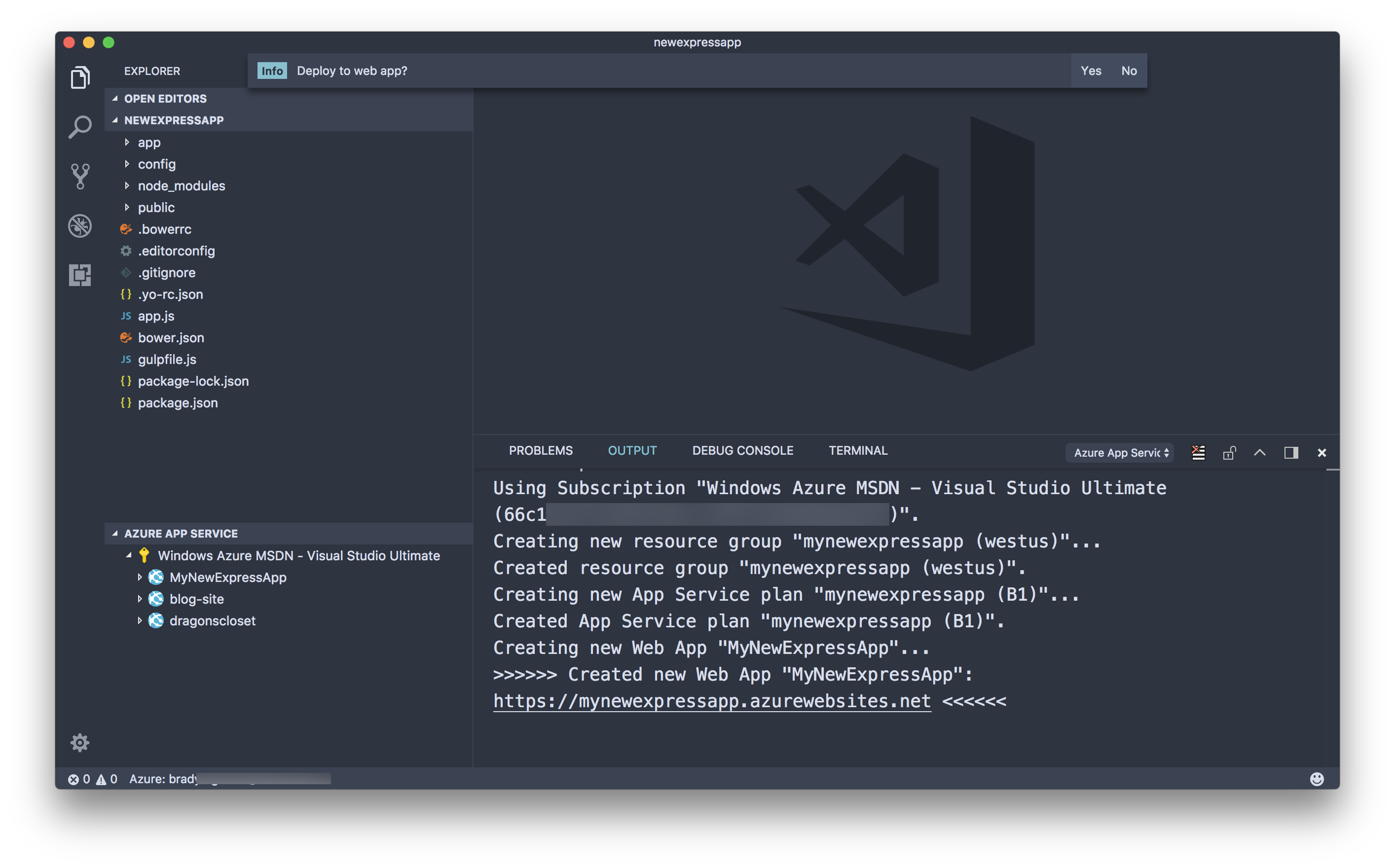The height and width of the screenshot is (868, 1395).
Task: Click the package.json braces icon
Action: pos(126,402)
